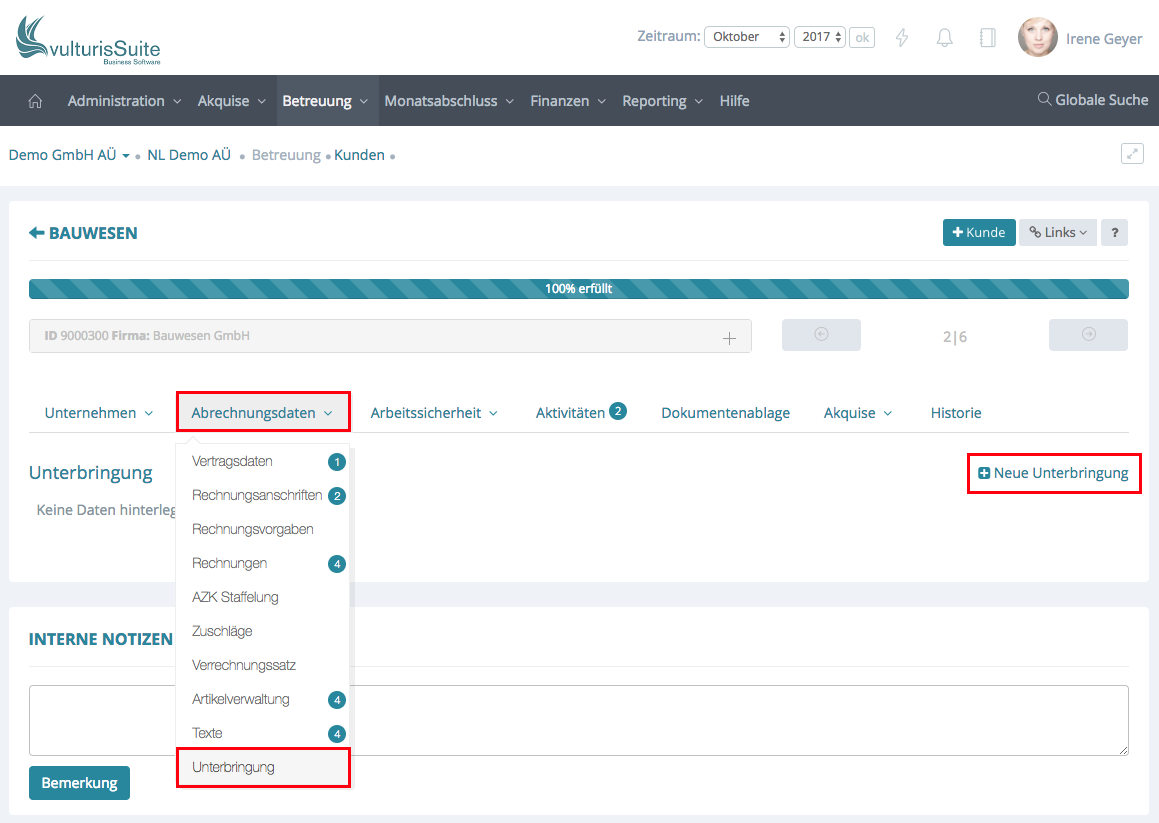The image size is (1159, 823).
Task: Click the Neue Unterbringung link
Action: (x=1053, y=473)
